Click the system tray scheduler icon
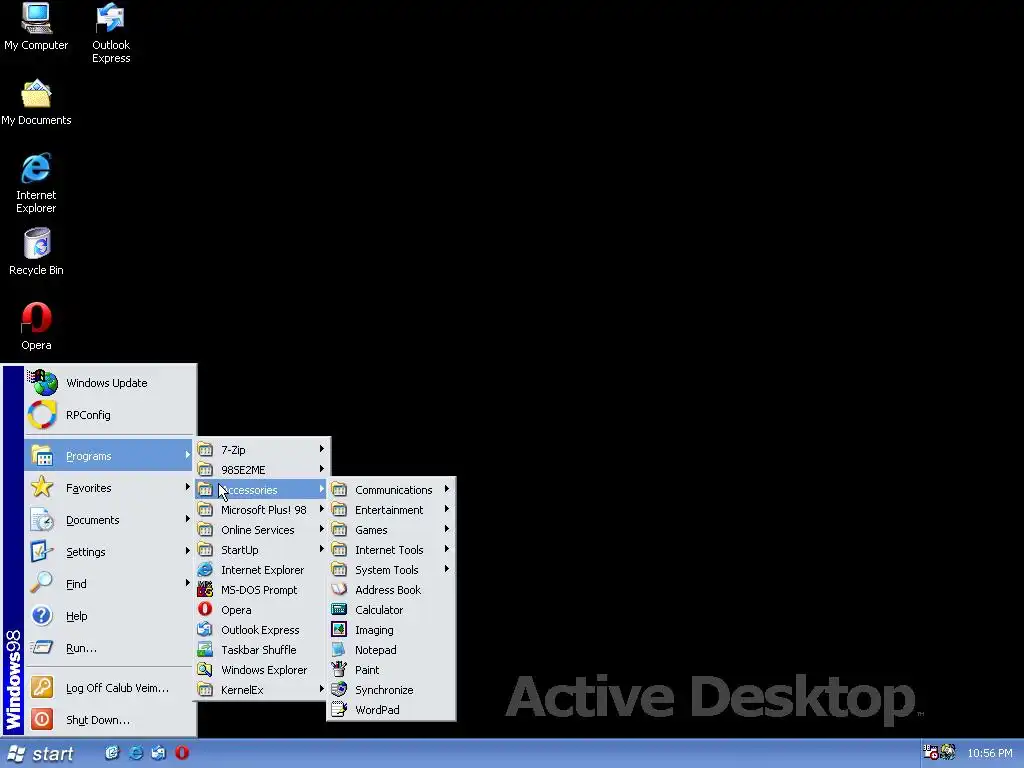The width and height of the screenshot is (1024, 768). point(930,752)
